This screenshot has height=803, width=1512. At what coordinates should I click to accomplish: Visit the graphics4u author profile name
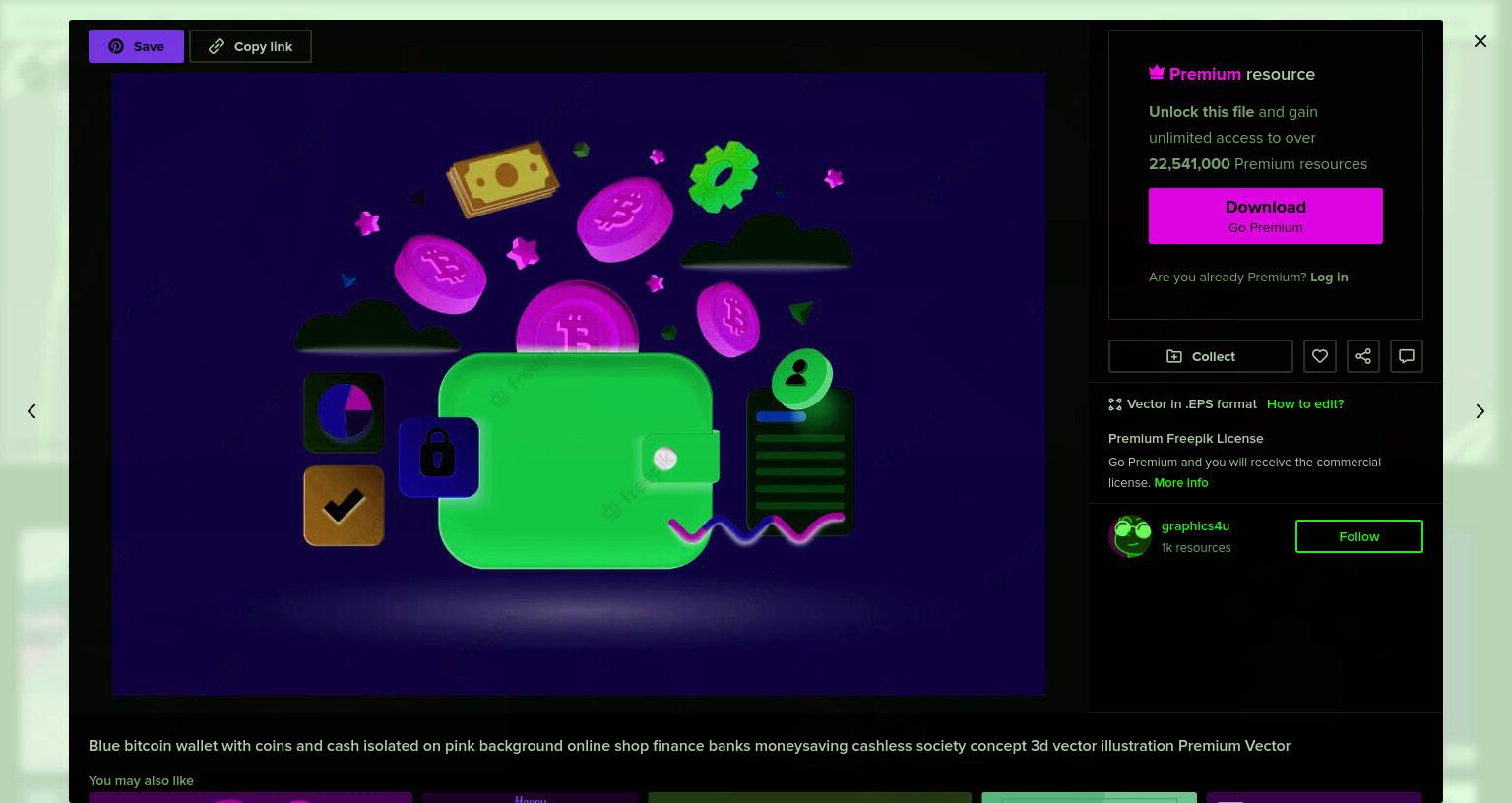pyautogui.click(x=1195, y=526)
